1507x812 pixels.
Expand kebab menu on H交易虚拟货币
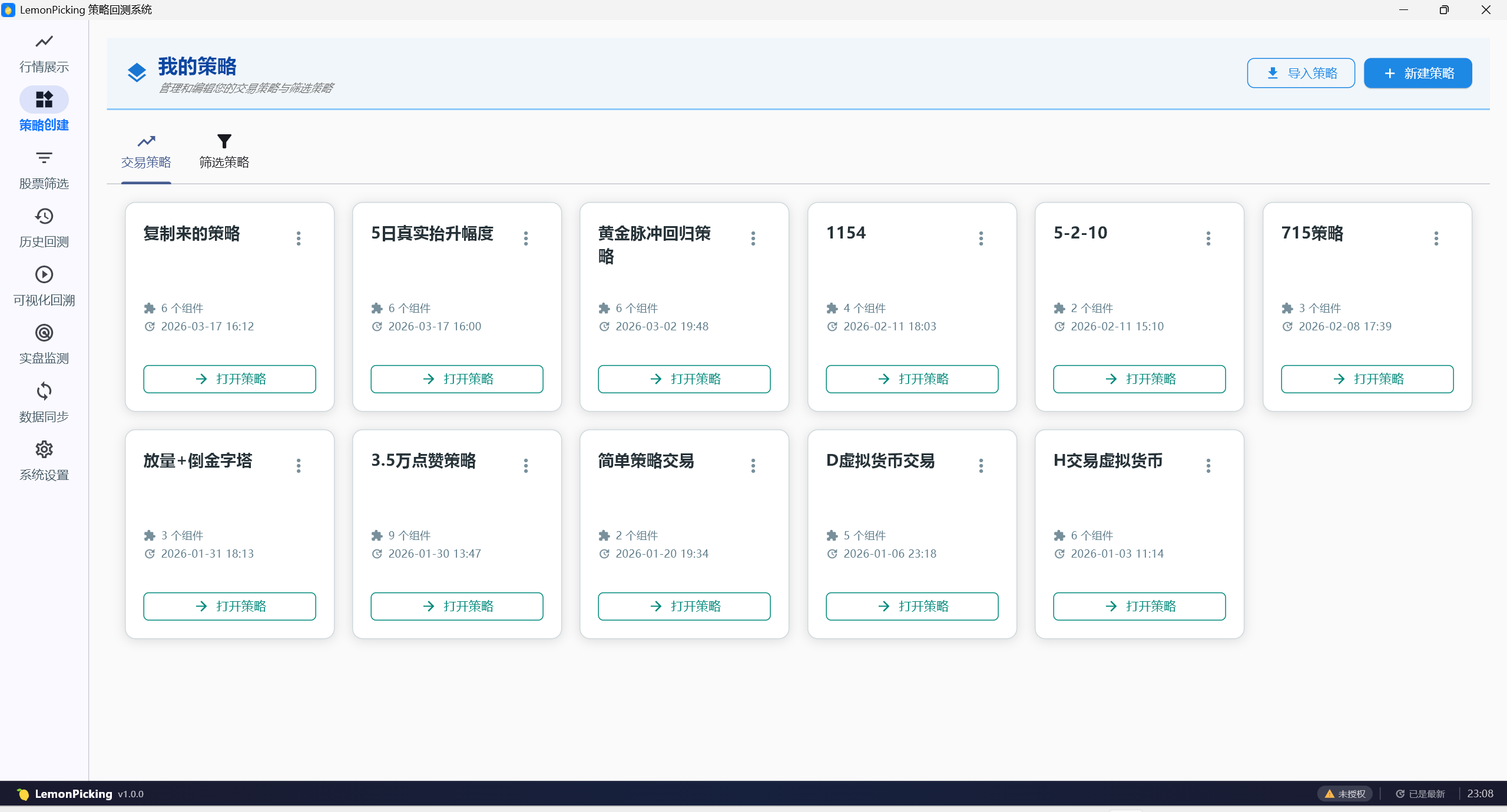[x=1208, y=465]
